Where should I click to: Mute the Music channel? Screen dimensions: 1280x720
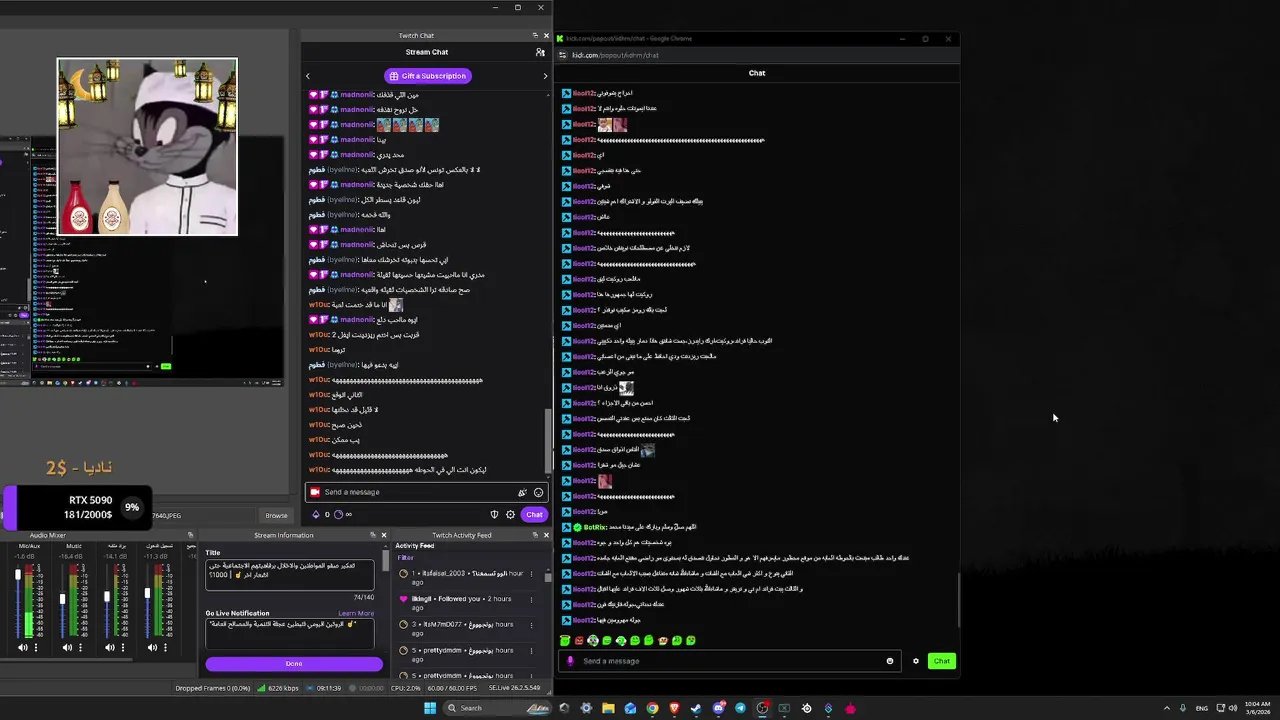pyautogui.click(x=67, y=647)
